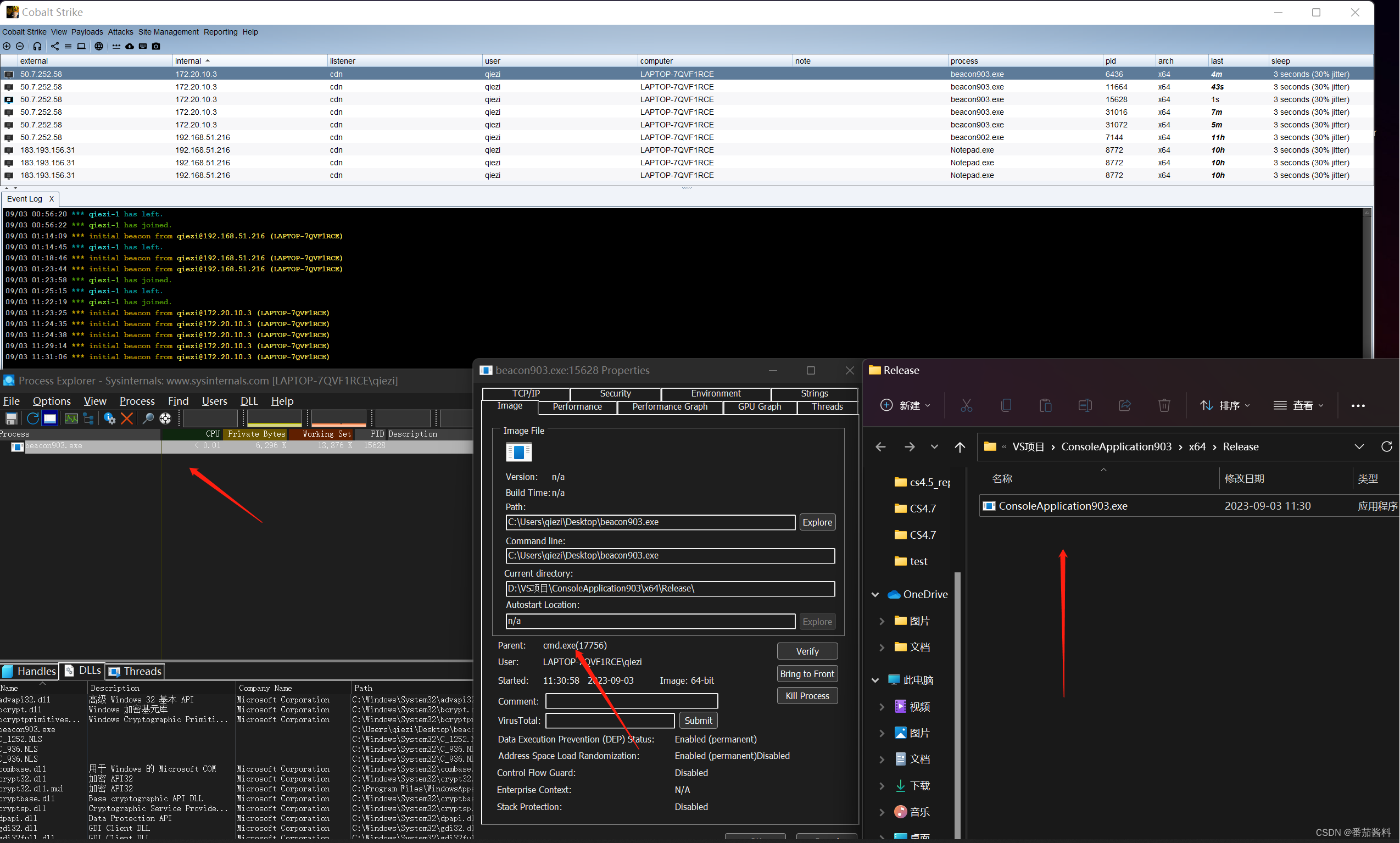Click the Find magnifier icon in Process Explorer
1400x843 pixels.
[148, 418]
